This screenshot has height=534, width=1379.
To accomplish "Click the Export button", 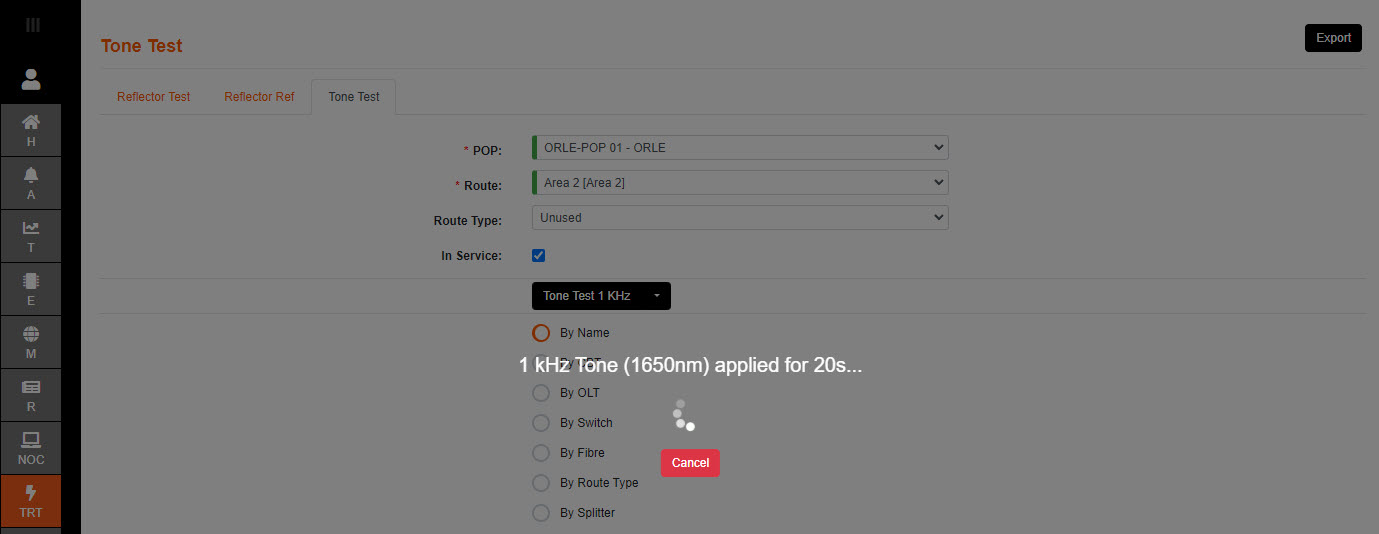I will point(1333,38).
